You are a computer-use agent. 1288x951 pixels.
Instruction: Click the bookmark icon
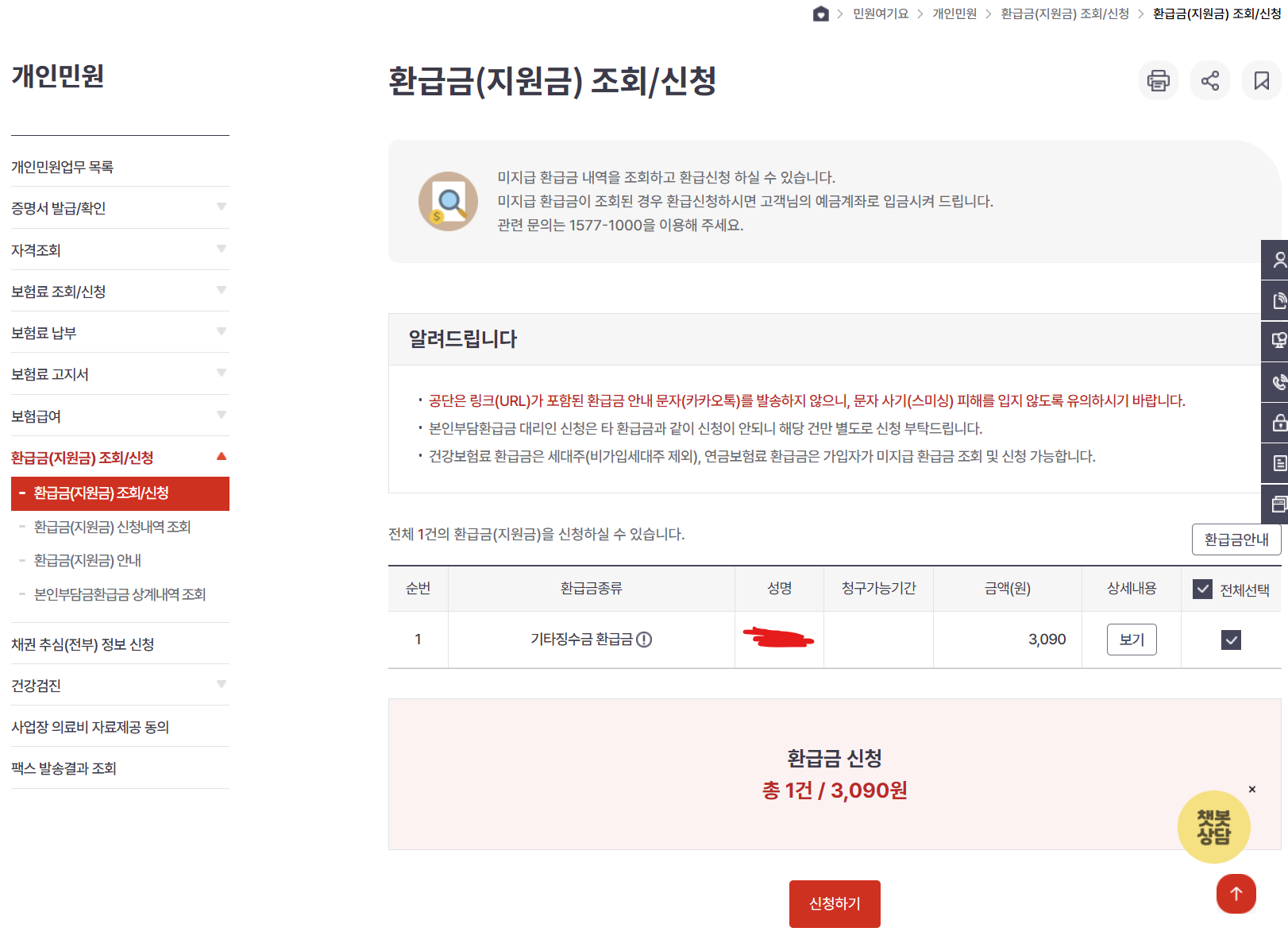tap(1262, 80)
